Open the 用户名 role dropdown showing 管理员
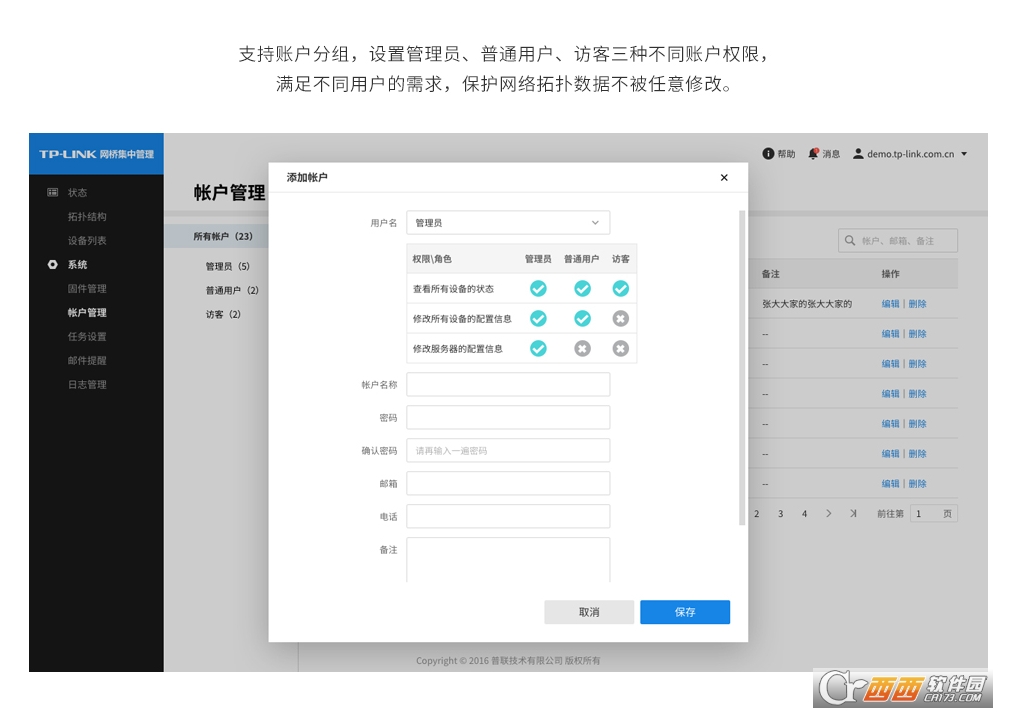The height and width of the screenshot is (718, 1013). pos(507,222)
